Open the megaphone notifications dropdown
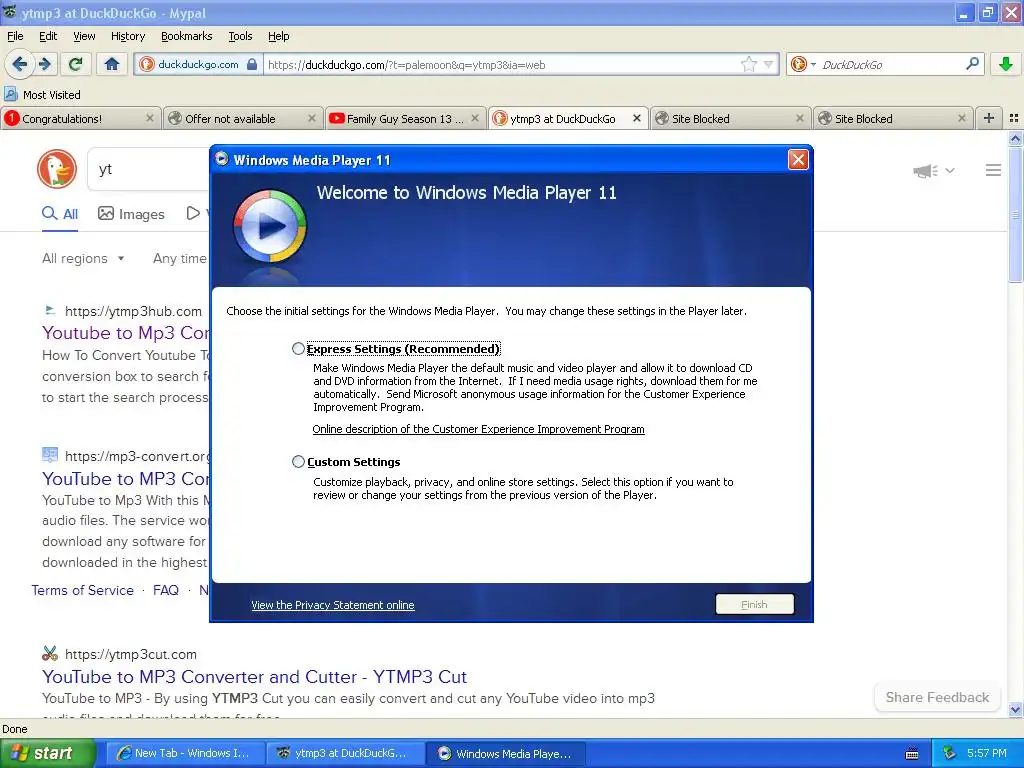1024x768 pixels. pos(933,170)
